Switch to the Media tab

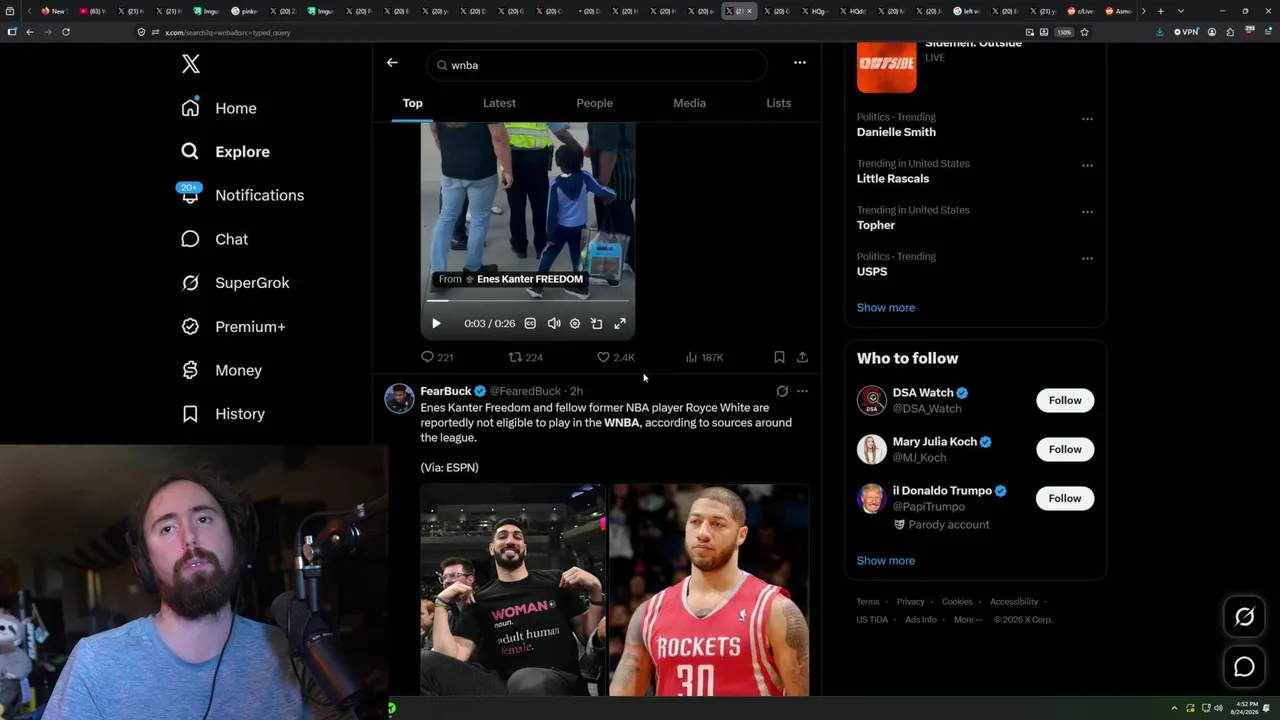click(x=689, y=103)
